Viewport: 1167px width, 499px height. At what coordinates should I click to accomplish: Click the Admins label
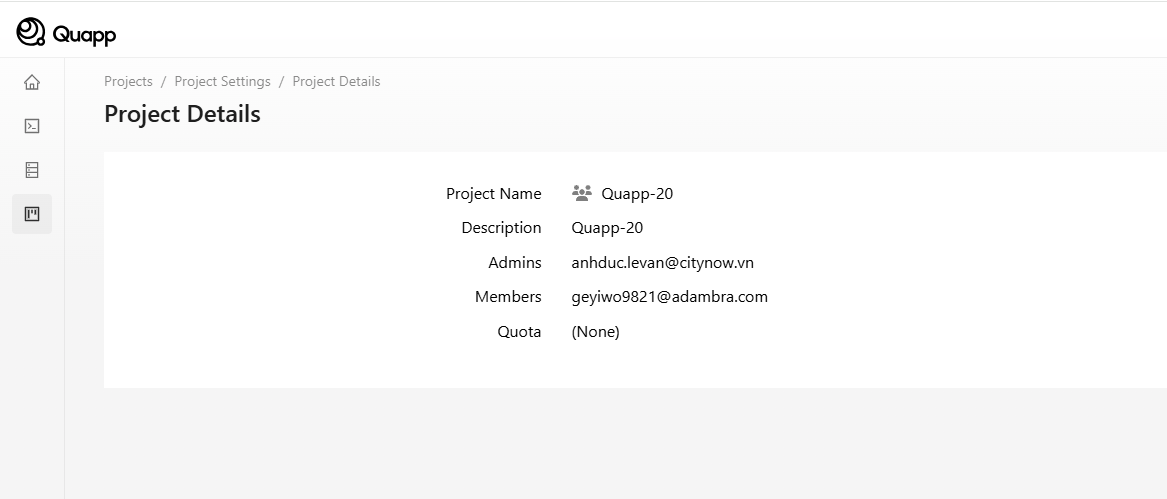click(x=515, y=262)
